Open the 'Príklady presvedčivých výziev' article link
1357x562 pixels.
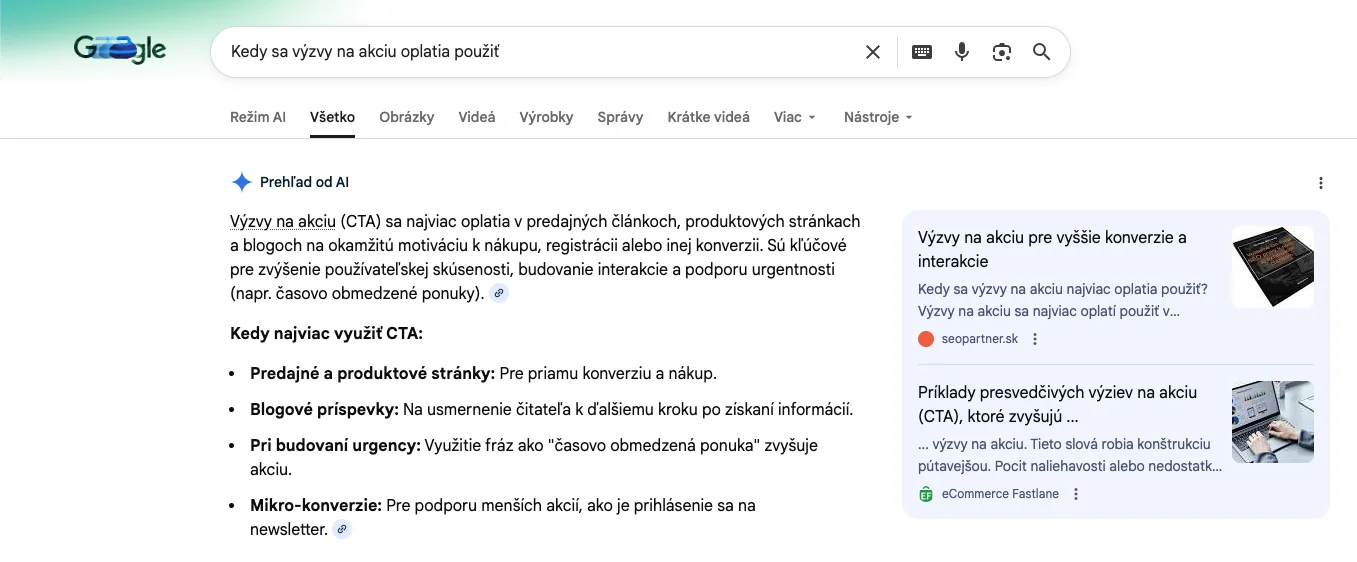(1057, 404)
